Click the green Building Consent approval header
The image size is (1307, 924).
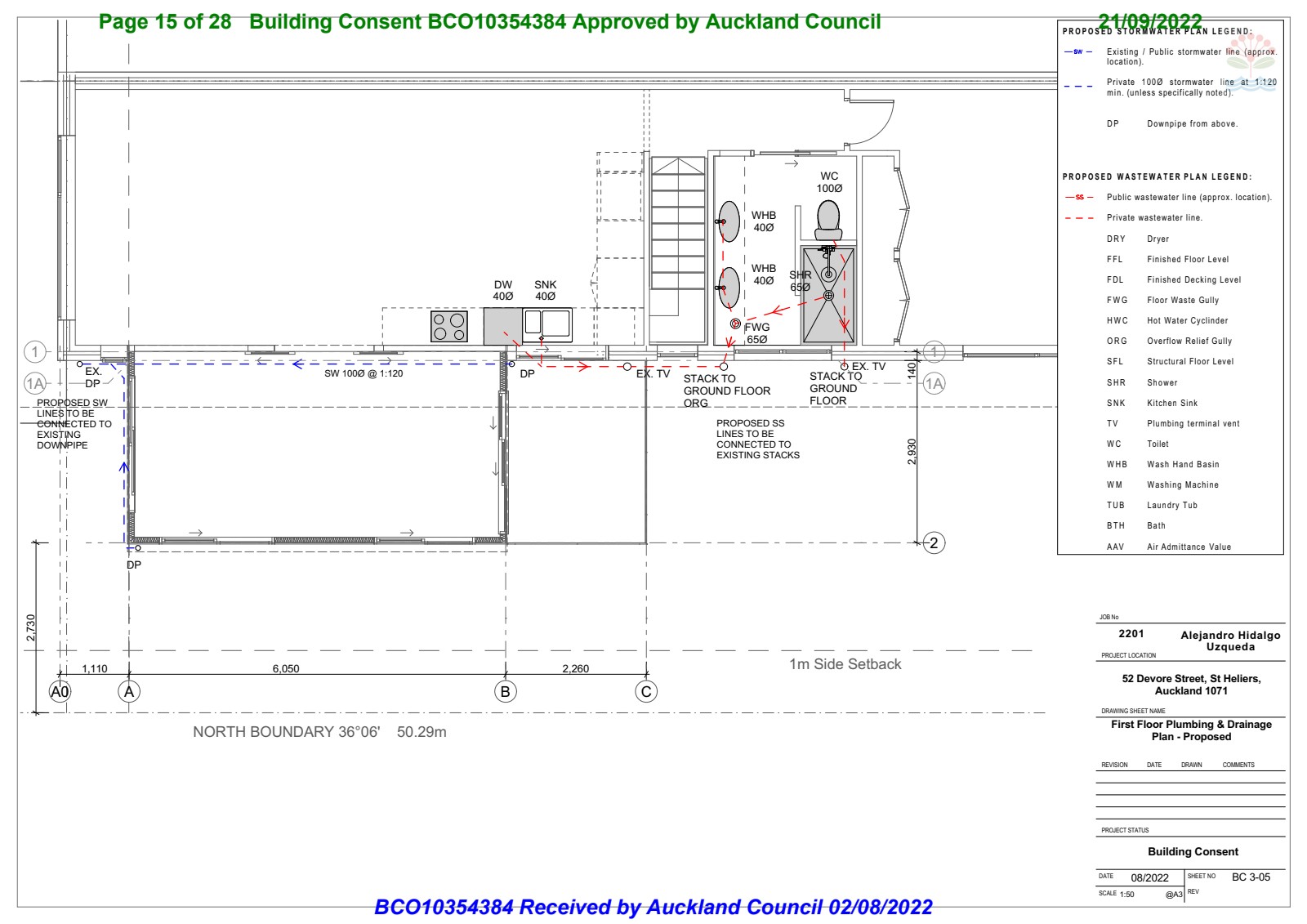coord(490,22)
